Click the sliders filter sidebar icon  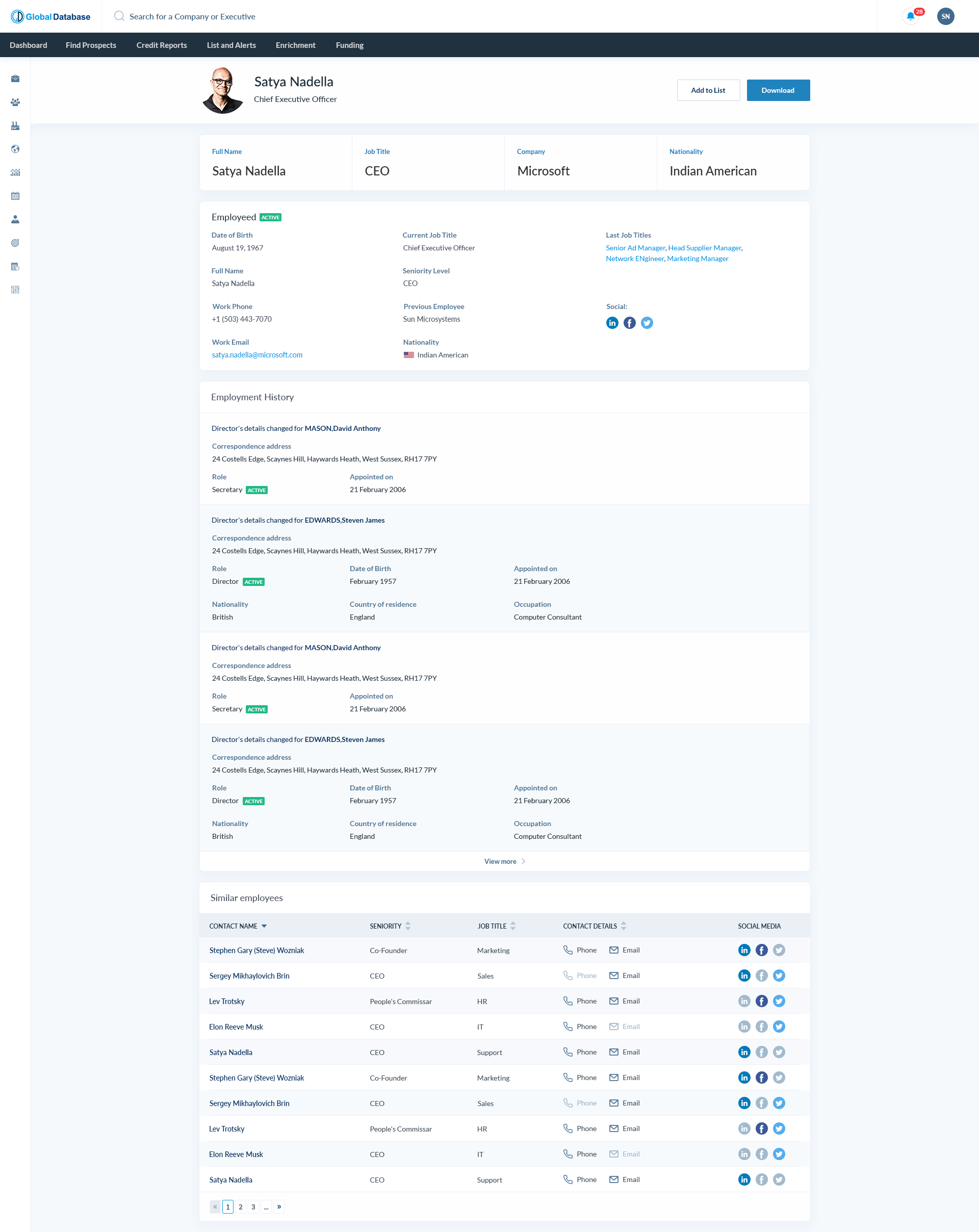(15, 290)
